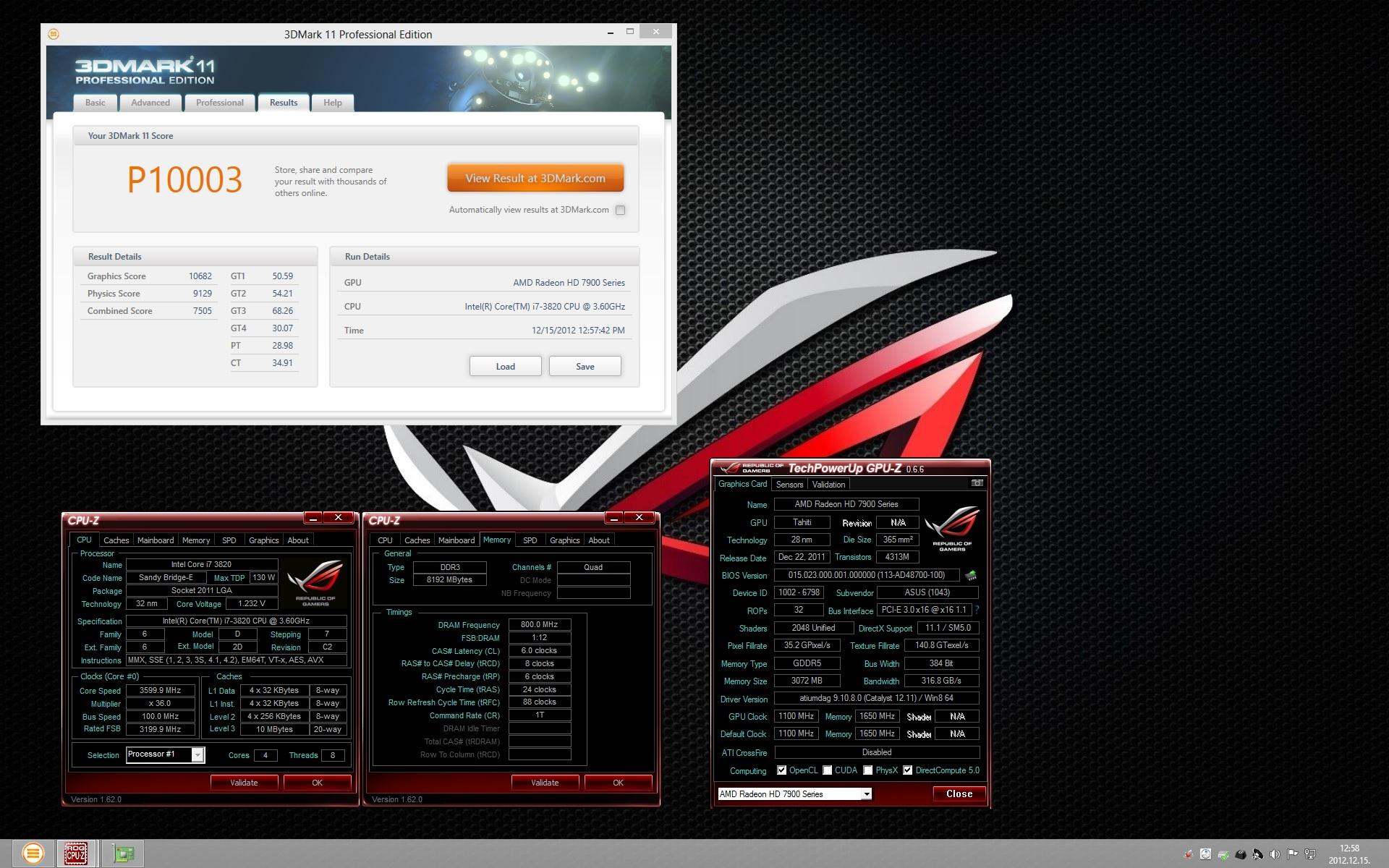
Task: Click Validate in the left CPU-Z window
Action: point(244,783)
